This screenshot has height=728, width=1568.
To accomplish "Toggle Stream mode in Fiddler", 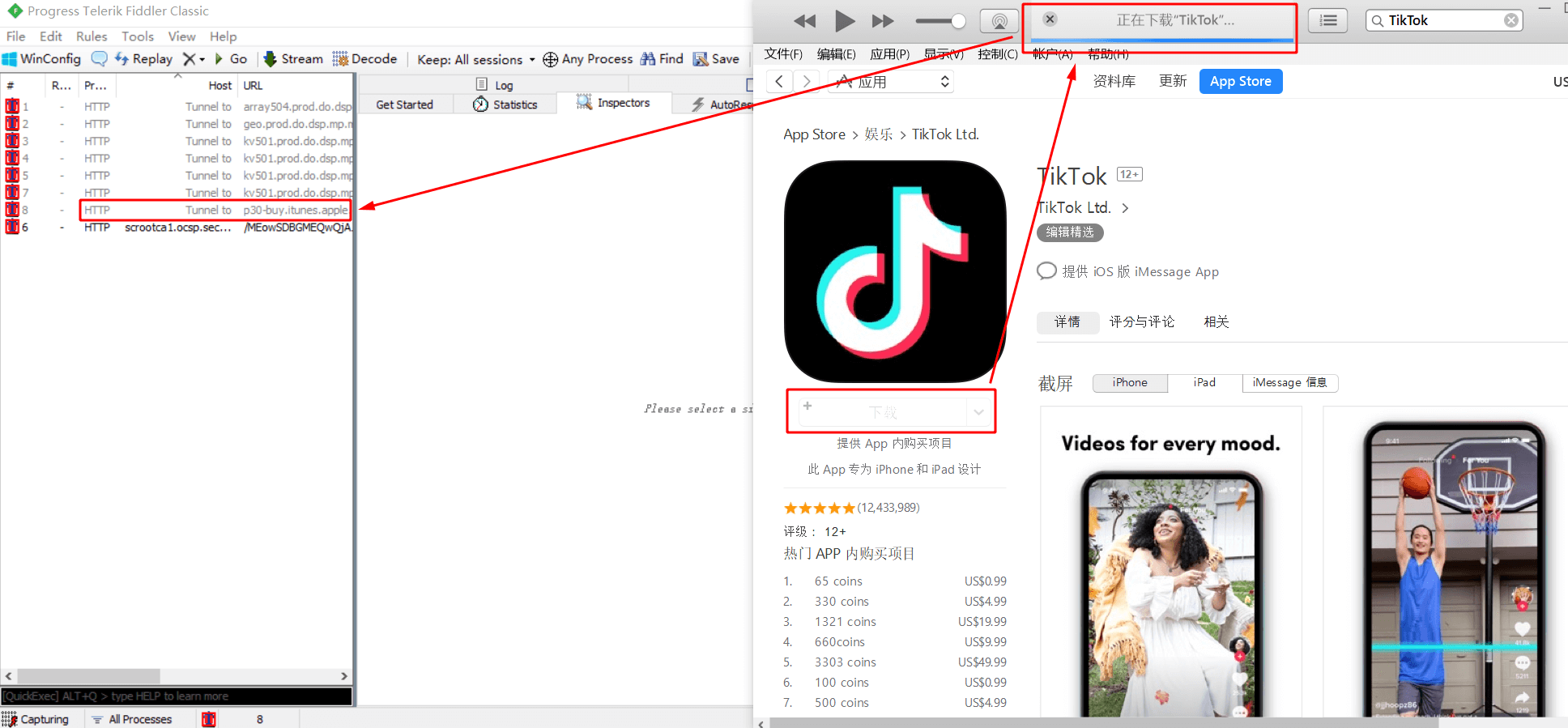I will [x=293, y=59].
